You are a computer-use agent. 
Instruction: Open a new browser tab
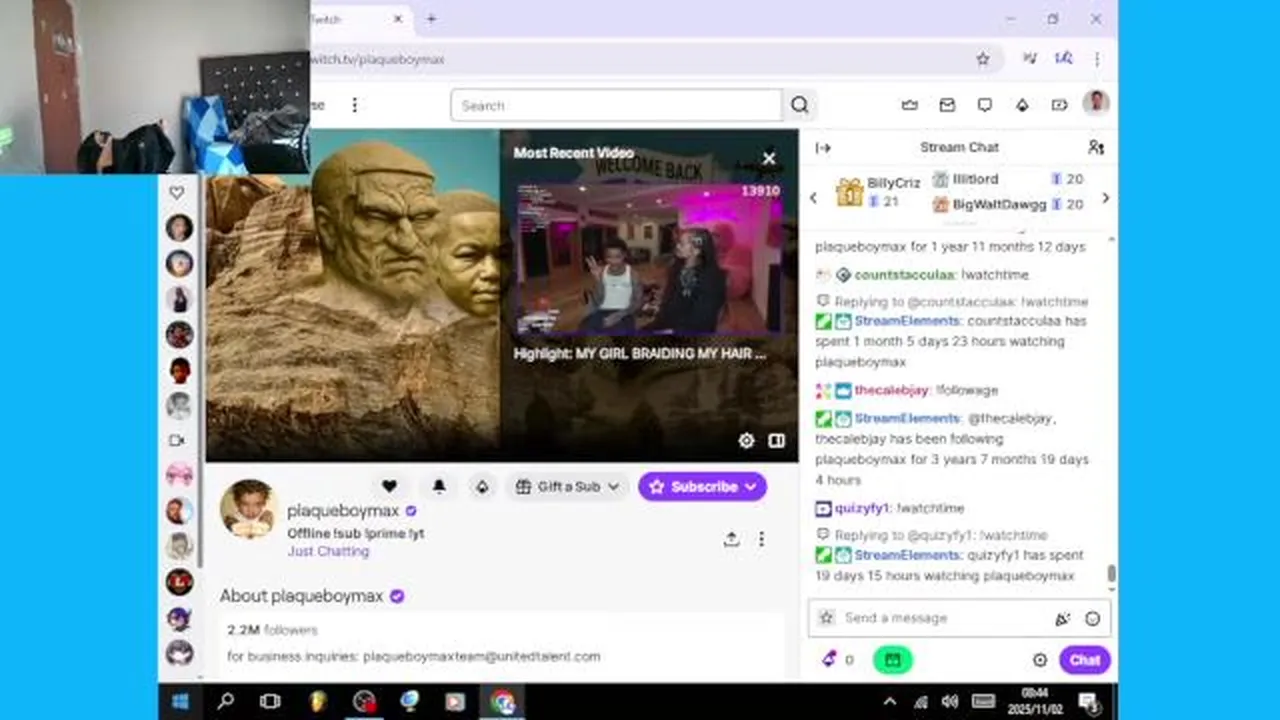(x=431, y=19)
